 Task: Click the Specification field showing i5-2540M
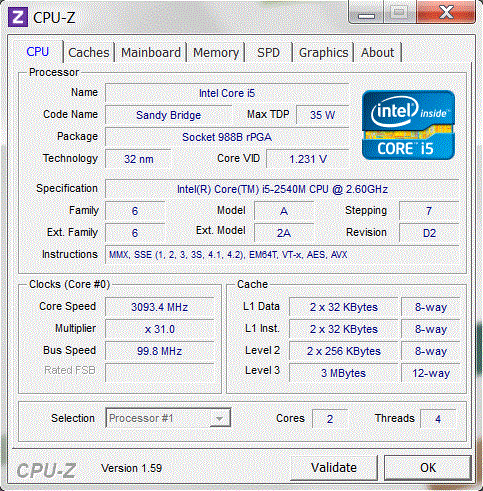tap(282, 189)
